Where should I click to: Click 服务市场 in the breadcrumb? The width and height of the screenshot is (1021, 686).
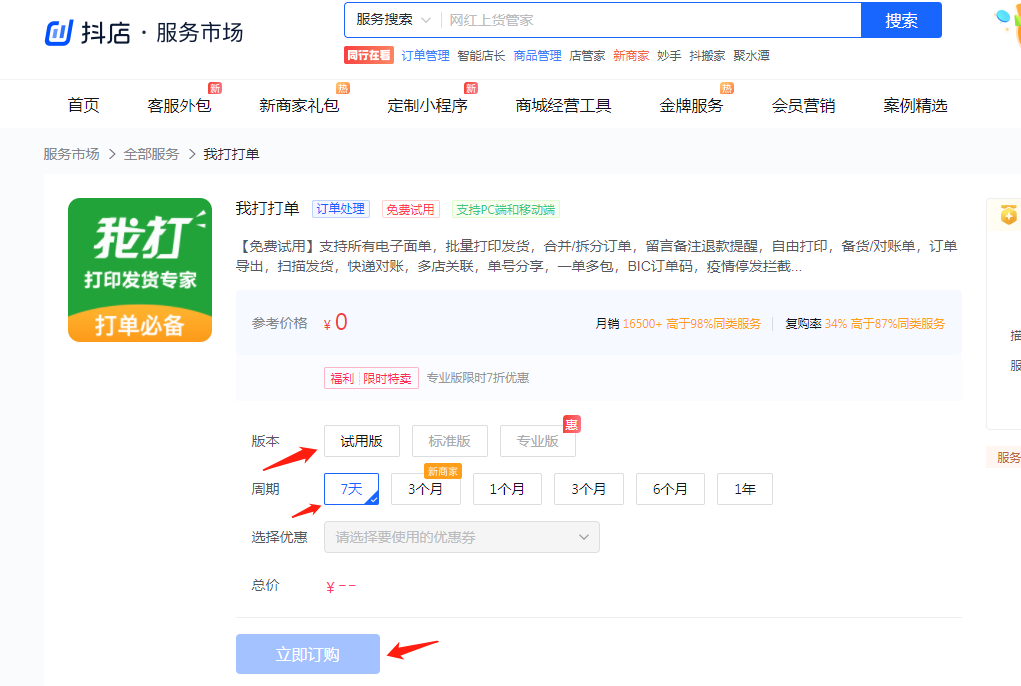[71, 154]
